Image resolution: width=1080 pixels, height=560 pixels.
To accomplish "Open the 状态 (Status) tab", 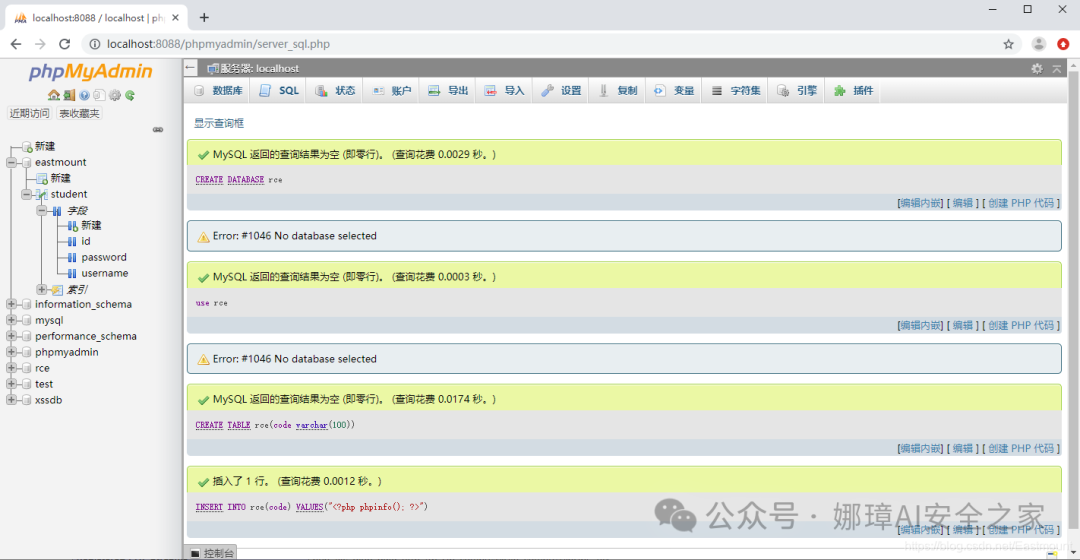I will 335,91.
